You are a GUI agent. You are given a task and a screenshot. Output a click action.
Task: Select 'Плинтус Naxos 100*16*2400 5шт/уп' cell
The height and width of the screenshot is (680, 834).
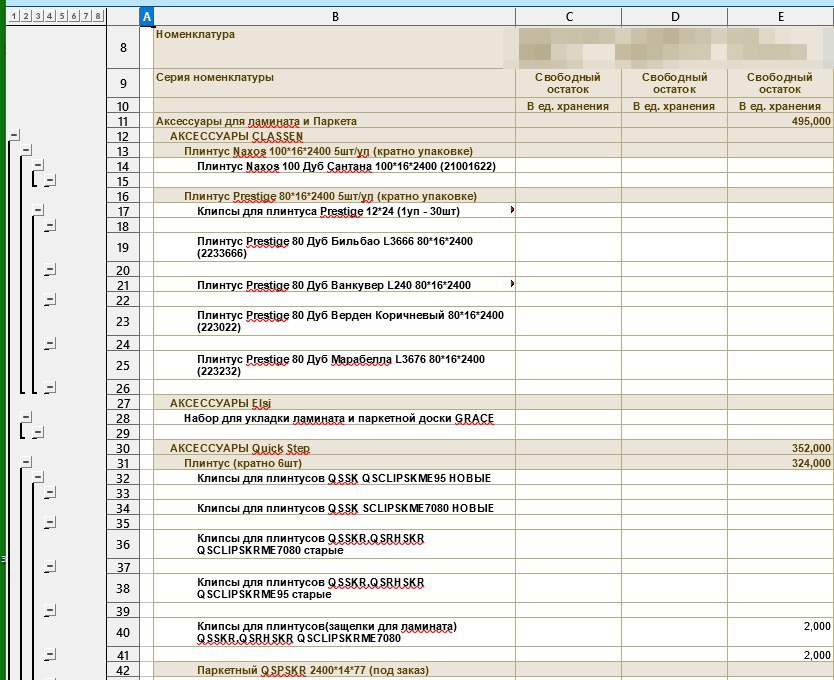[335, 151]
